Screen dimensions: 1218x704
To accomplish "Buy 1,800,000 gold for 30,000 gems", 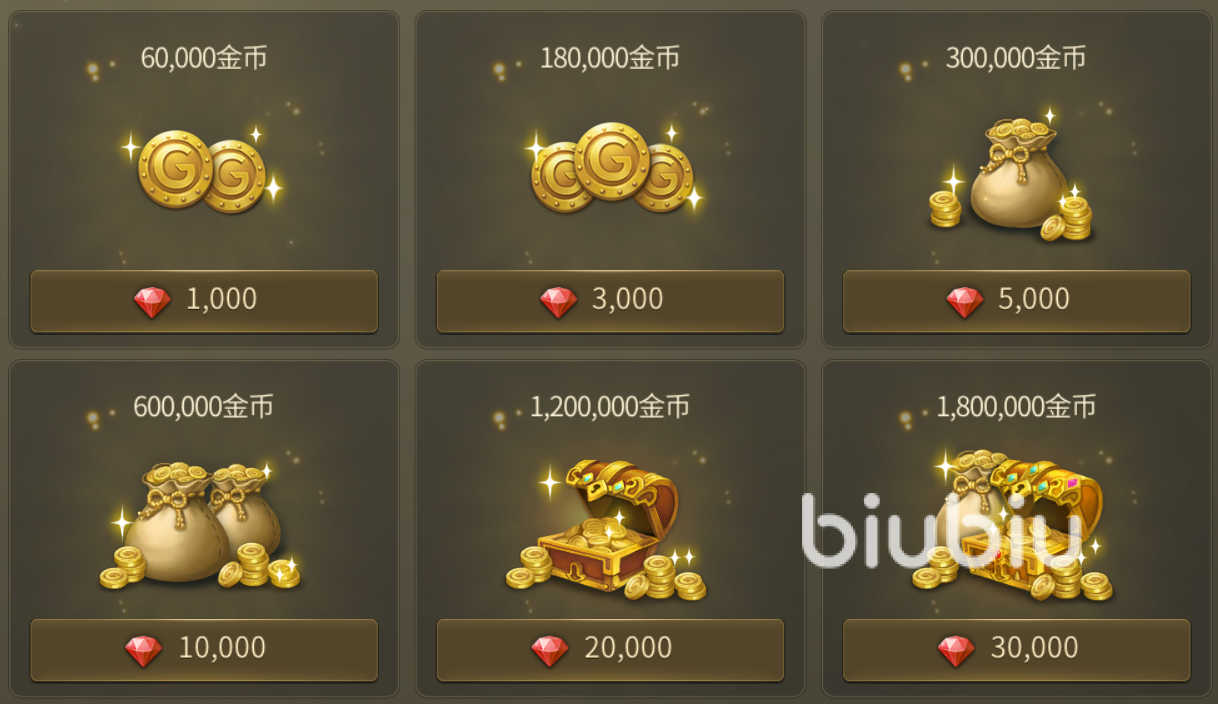I will point(1016,650).
